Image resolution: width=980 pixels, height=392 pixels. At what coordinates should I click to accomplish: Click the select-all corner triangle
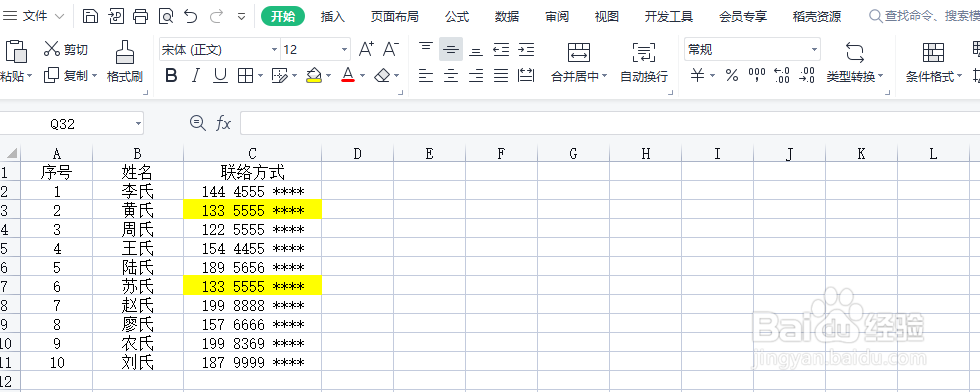11,153
